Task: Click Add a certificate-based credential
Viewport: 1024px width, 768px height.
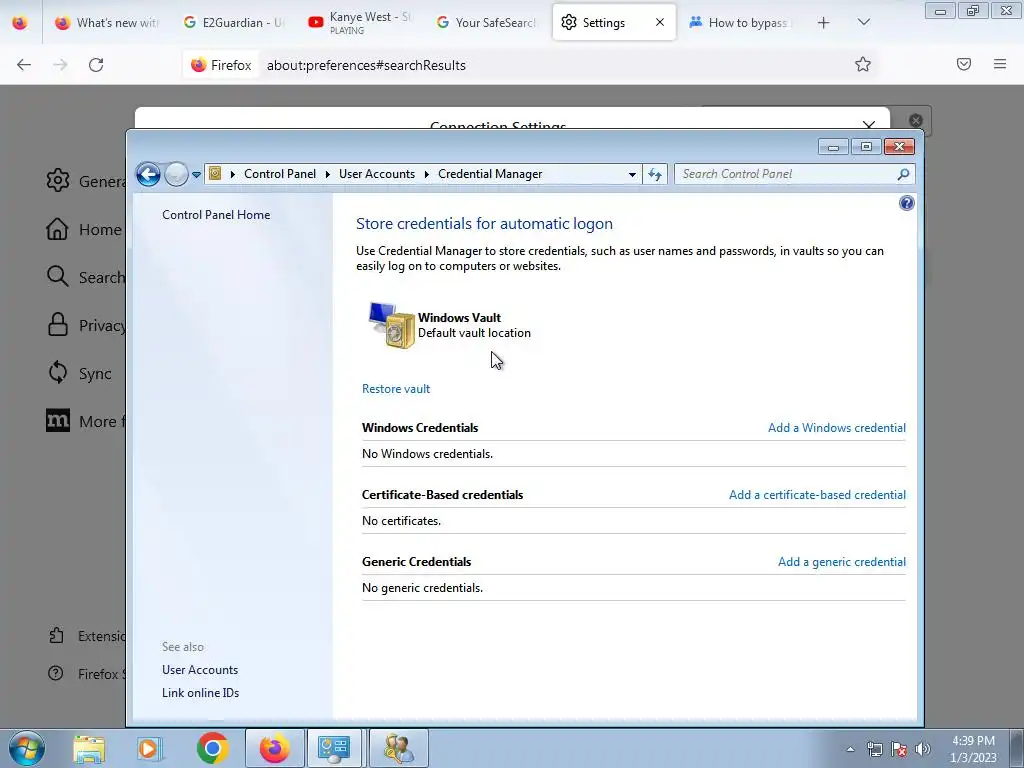Action: tap(817, 495)
